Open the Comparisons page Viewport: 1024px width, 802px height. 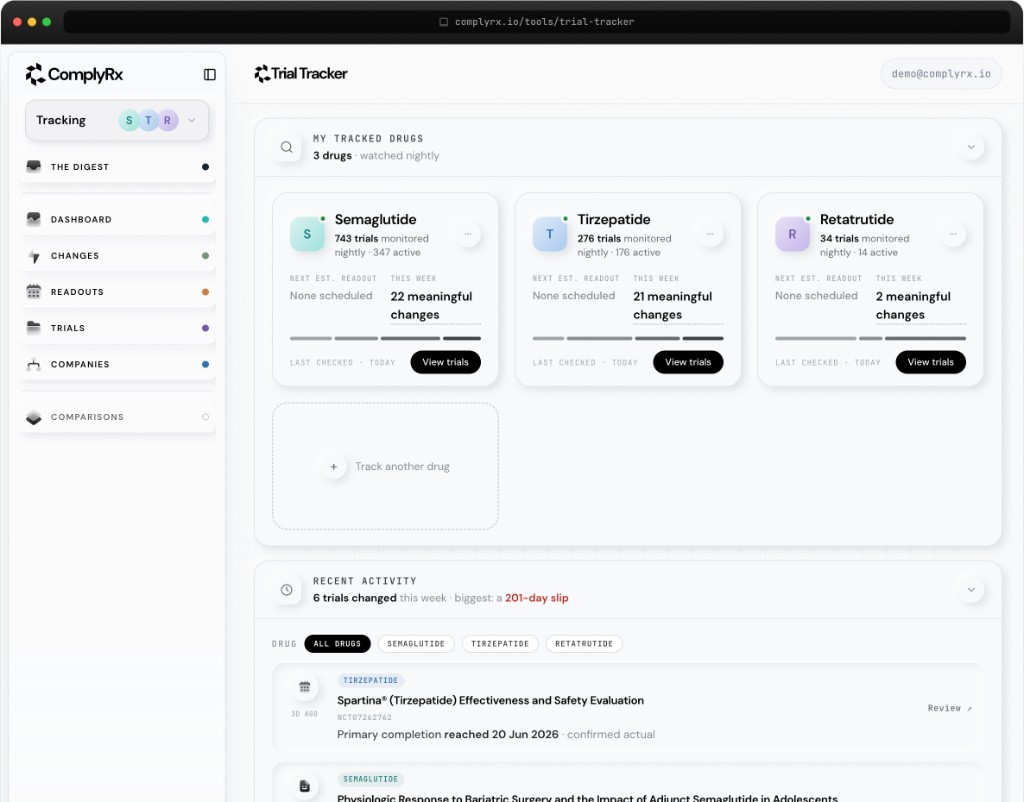[118, 417]
